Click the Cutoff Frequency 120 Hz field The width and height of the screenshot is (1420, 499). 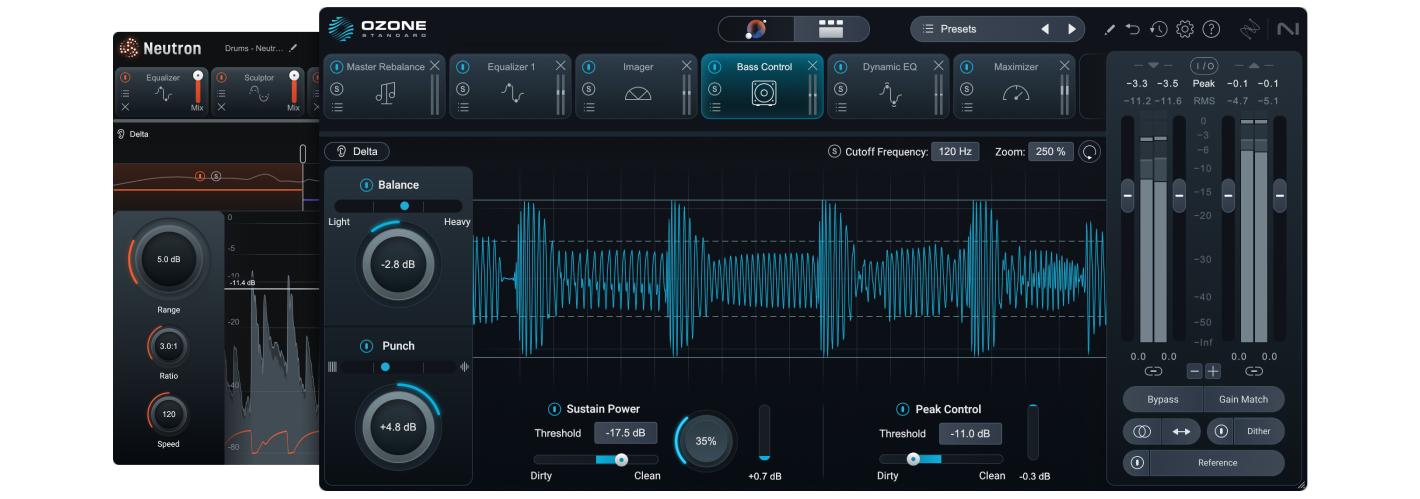[955, 152]
